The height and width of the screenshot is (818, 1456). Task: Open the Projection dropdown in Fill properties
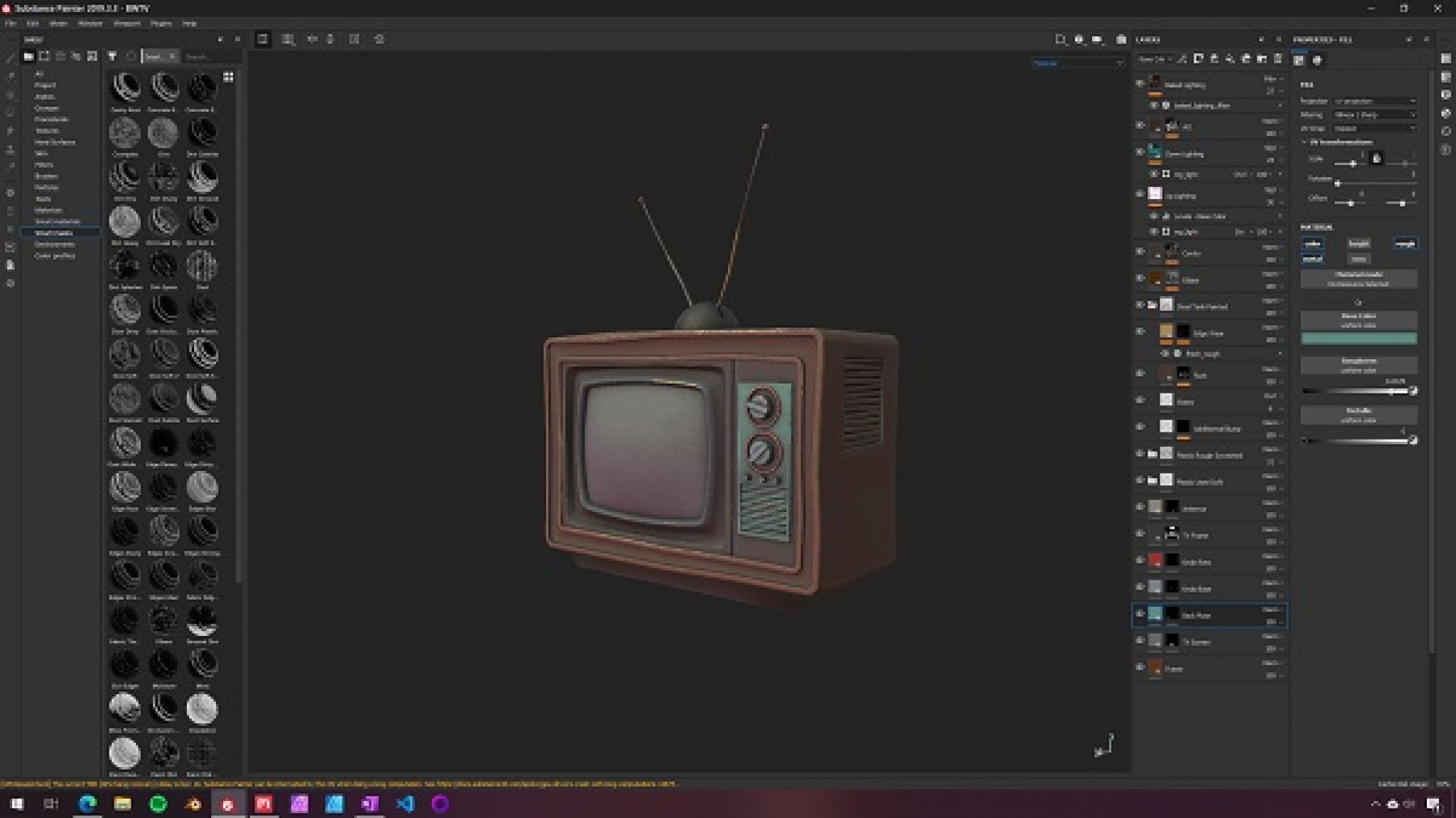(x=1374, y=101)
